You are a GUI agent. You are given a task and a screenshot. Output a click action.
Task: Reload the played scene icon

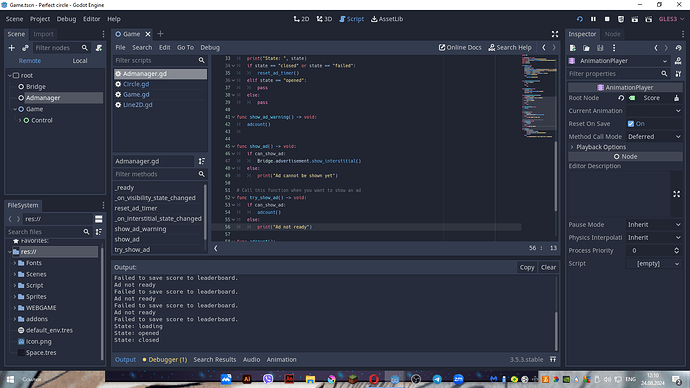pyautogui.click(x=580, y=19)
